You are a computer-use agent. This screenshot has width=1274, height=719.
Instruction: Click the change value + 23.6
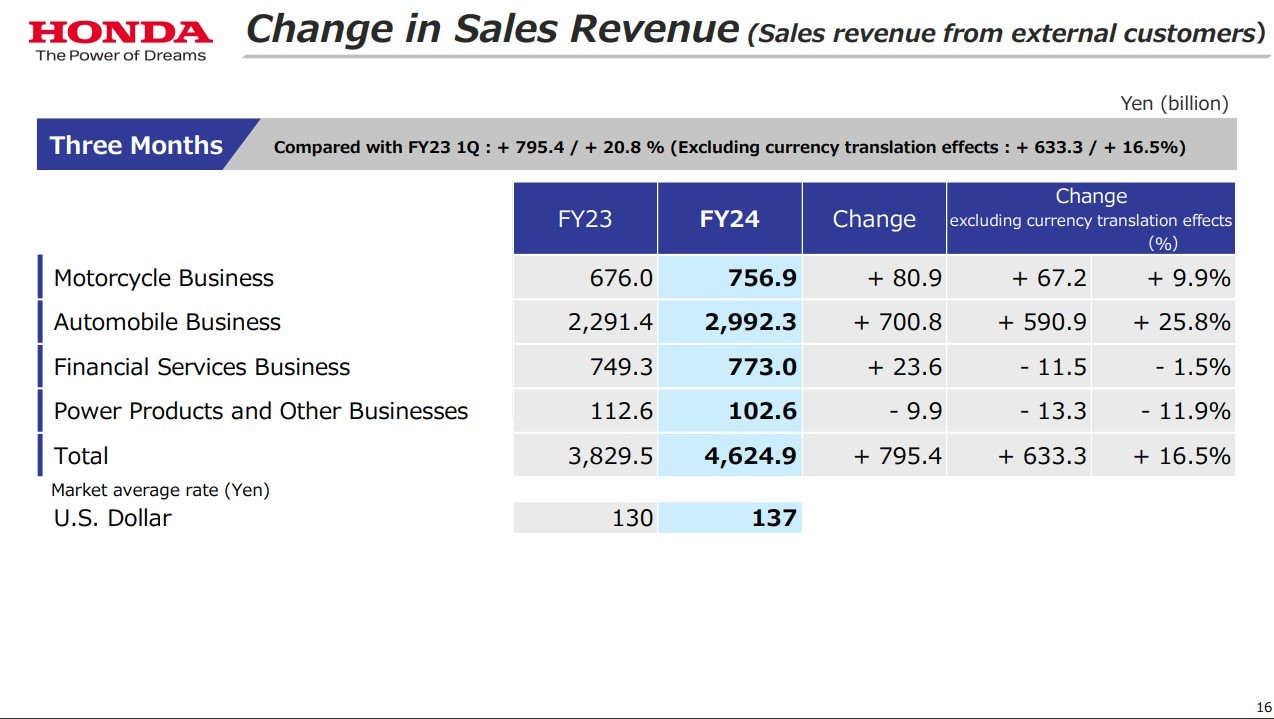[904, 367]
